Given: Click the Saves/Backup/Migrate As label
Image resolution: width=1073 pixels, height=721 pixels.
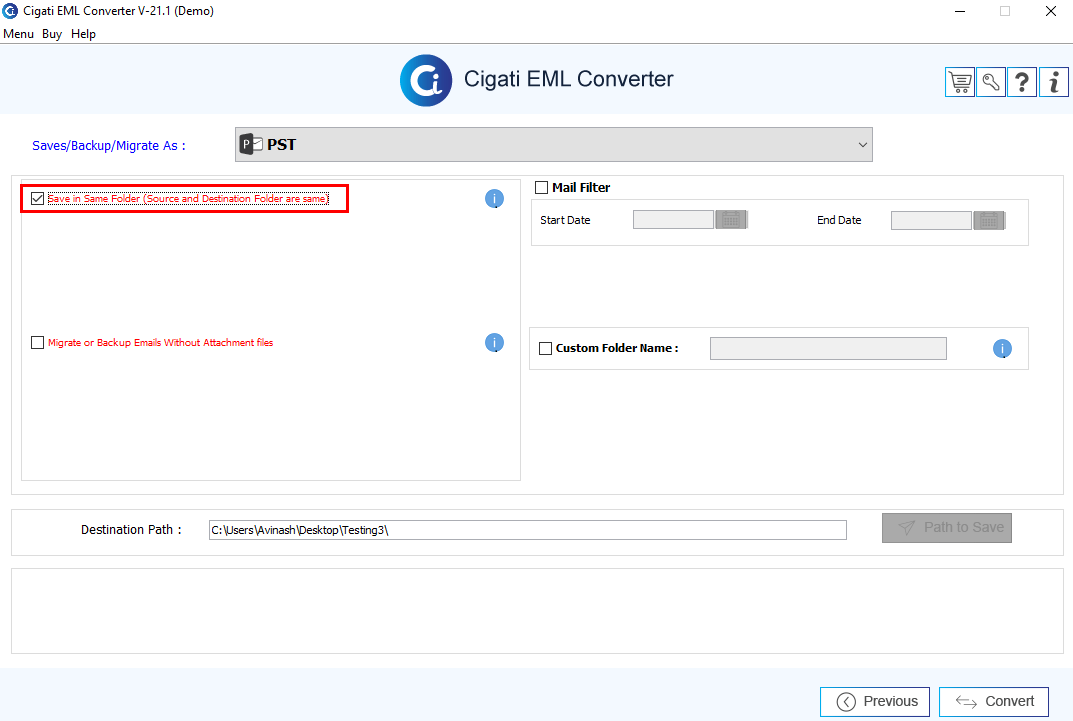Looking at the screenshot, I should 109,146.
